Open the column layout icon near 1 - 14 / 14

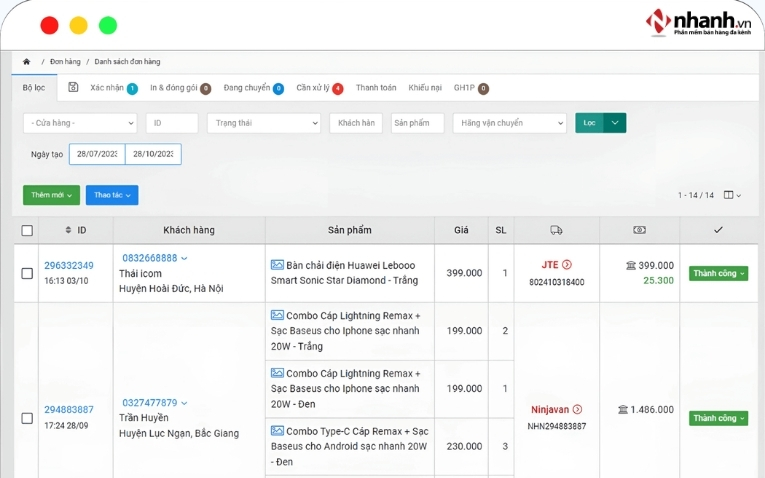click(x=730, y=195)
